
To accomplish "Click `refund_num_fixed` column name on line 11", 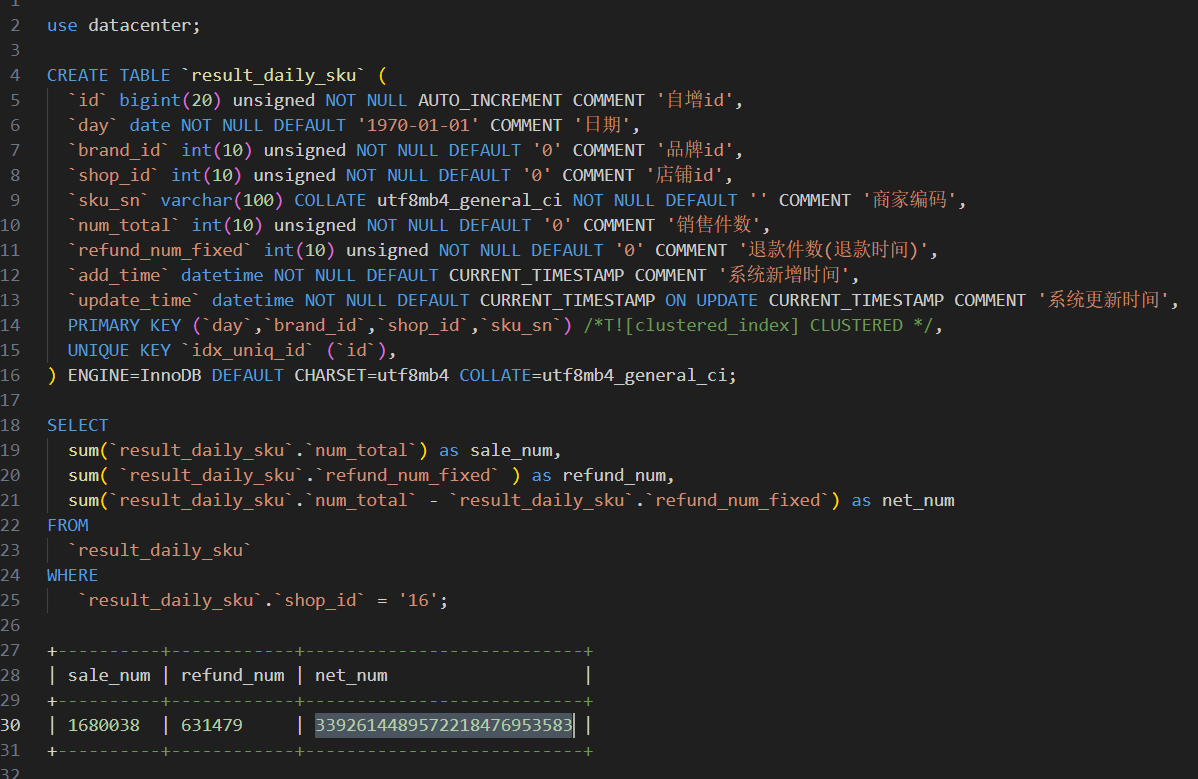I will click(160, 251).
